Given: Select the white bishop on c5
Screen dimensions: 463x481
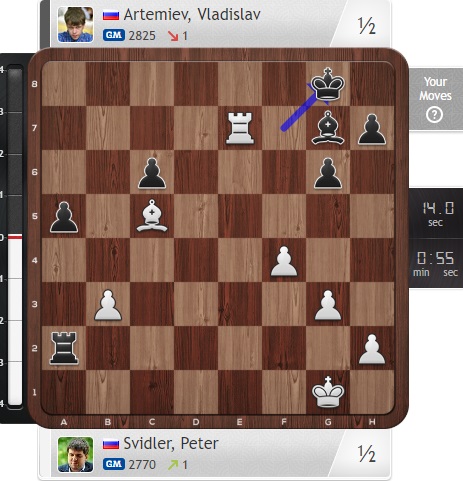Looking at the screenshot, I should coord(152,216).
